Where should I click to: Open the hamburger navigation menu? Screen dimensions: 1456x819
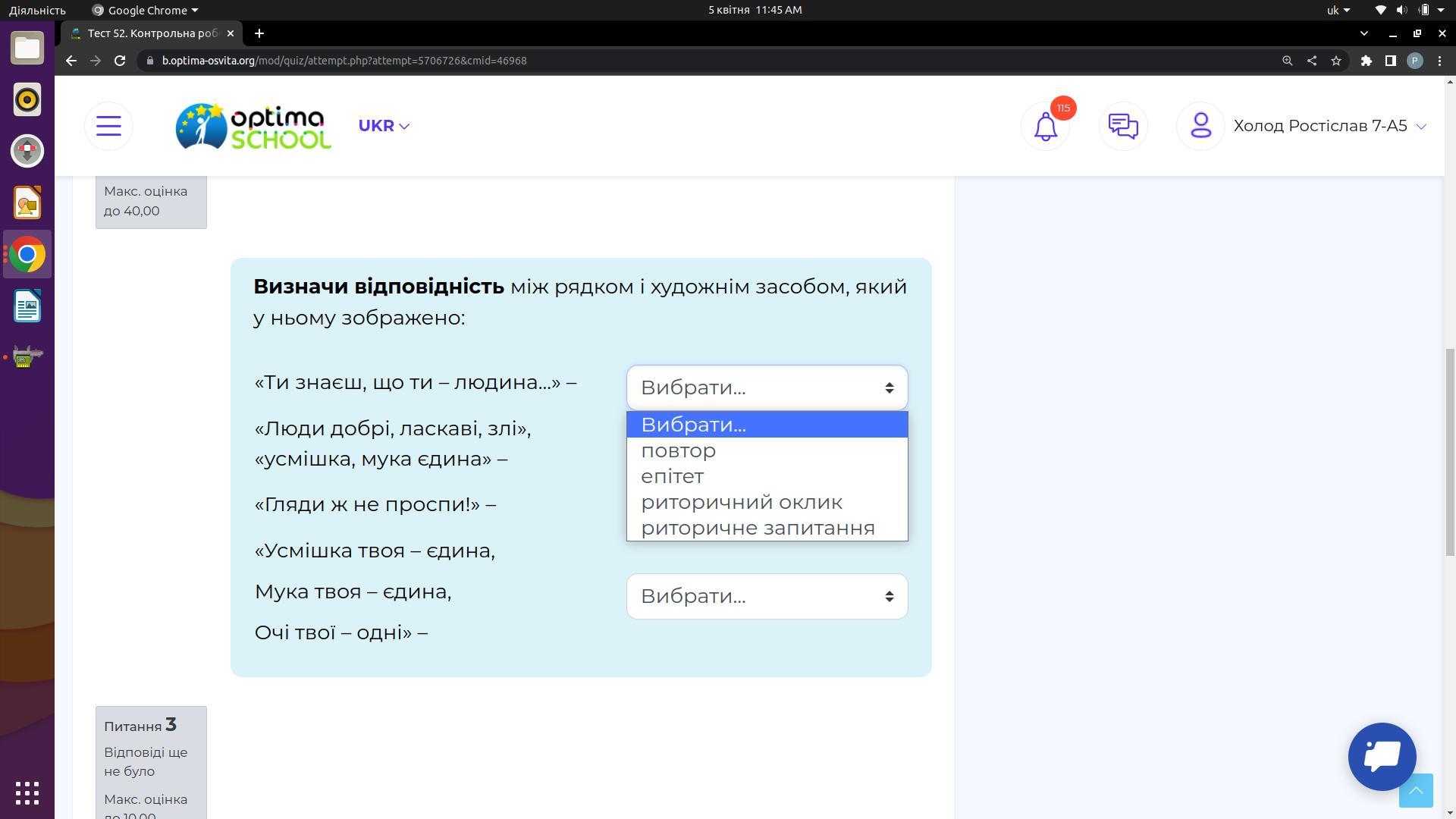pos(108,126)
